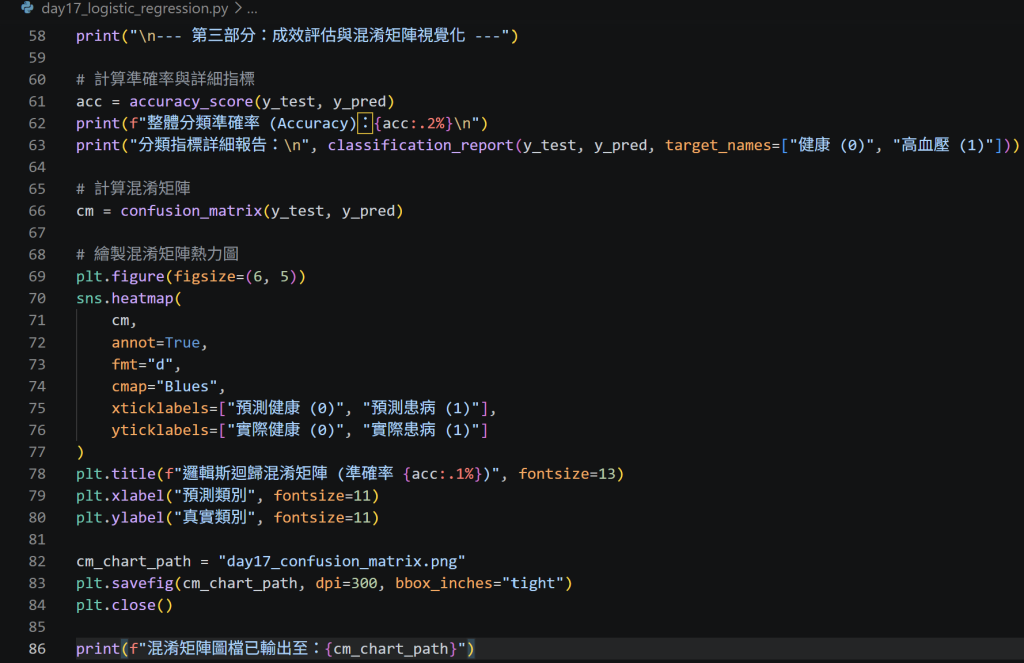Click the comment "# 繪製混淆矩陣熱力圖" on line 68
This screenshot has height=663, width=1024.
[157, 255]
